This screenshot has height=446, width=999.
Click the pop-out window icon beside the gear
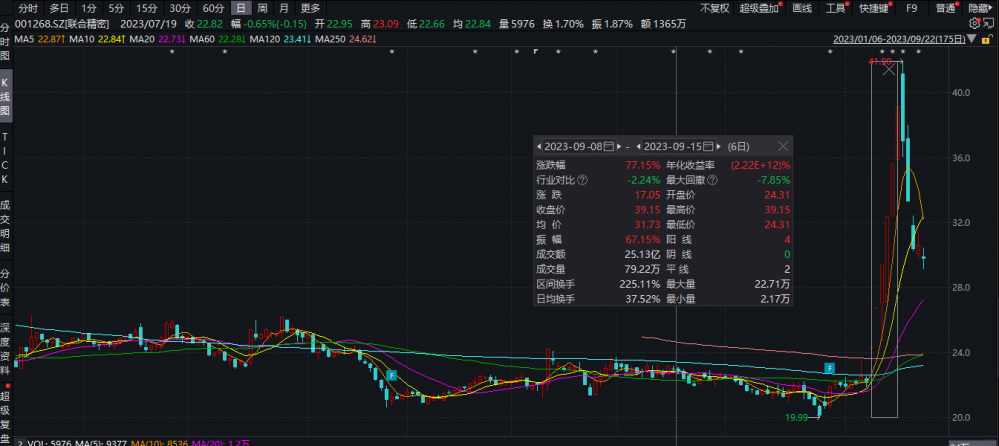[989, 24]
